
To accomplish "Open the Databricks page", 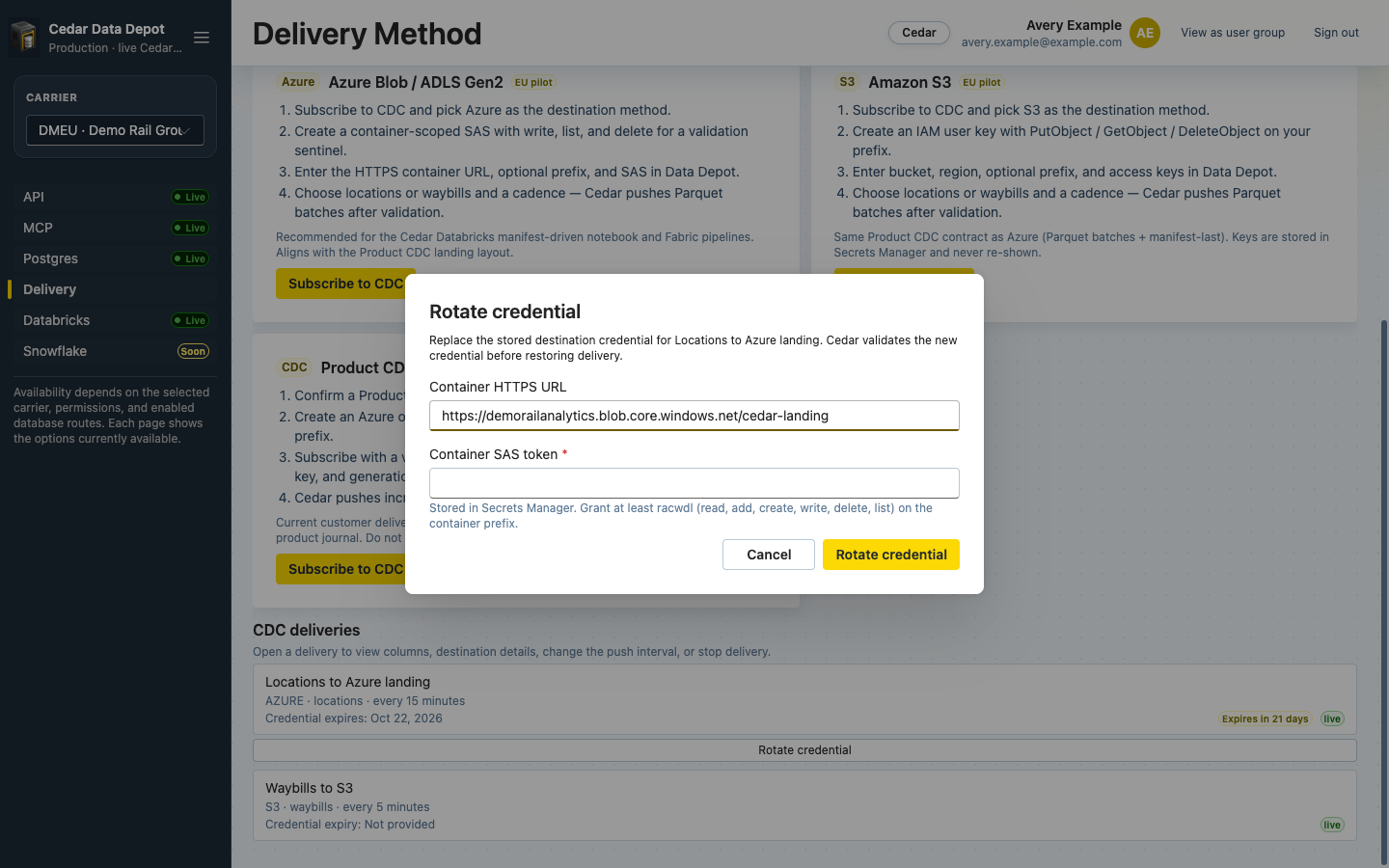I will tap(115, 320).
